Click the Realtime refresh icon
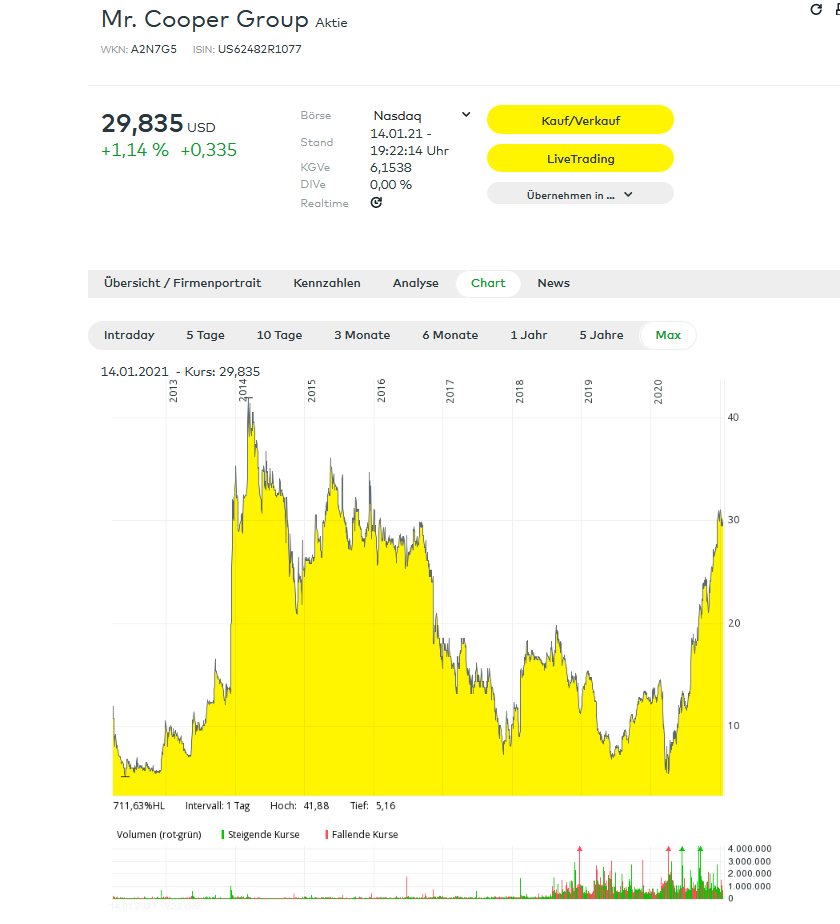The height and width of the screenshot is (924, 840). (x=376, y=203)
